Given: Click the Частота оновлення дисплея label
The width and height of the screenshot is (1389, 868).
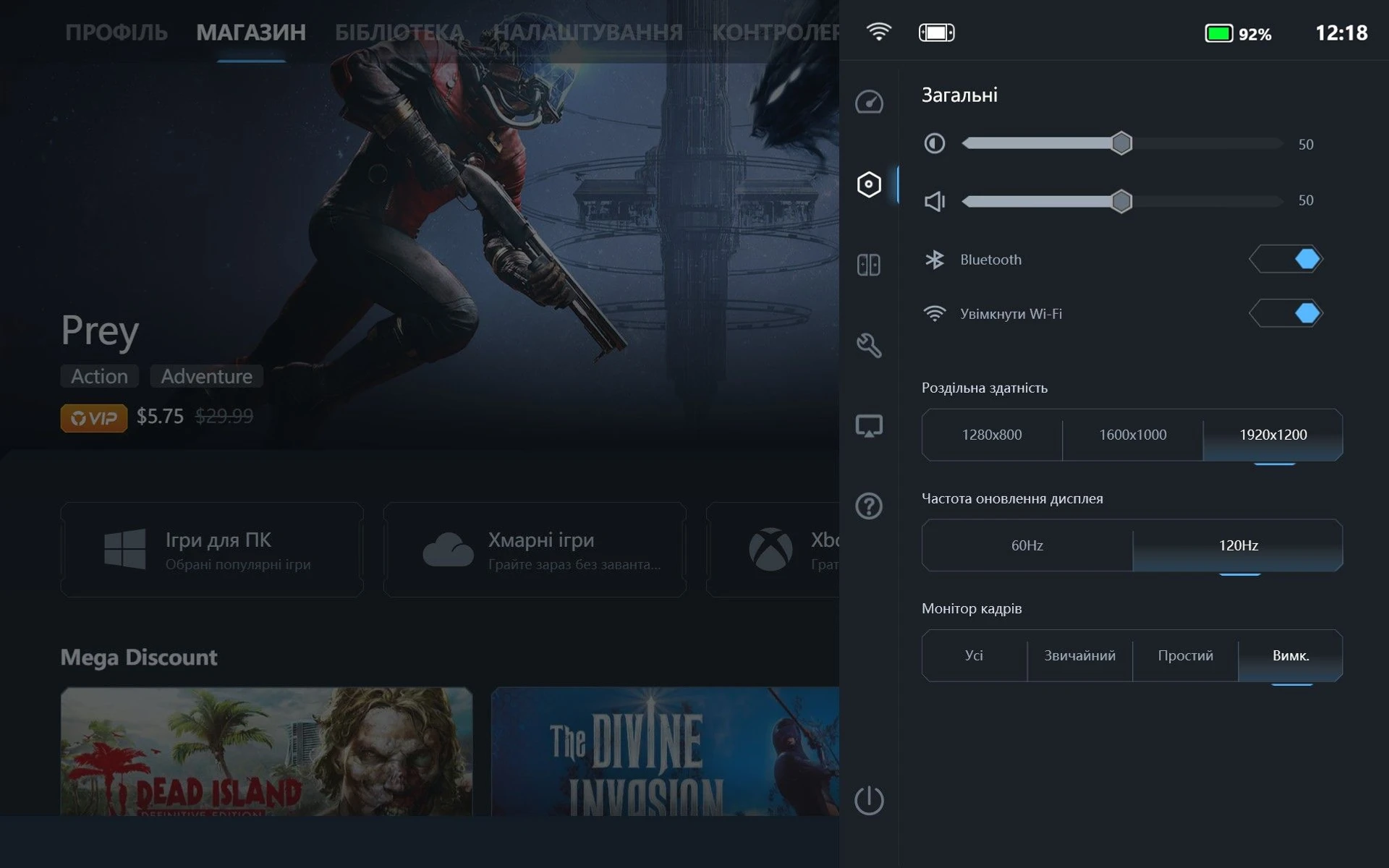Looking at the screenshot, I should (1012, 498).
